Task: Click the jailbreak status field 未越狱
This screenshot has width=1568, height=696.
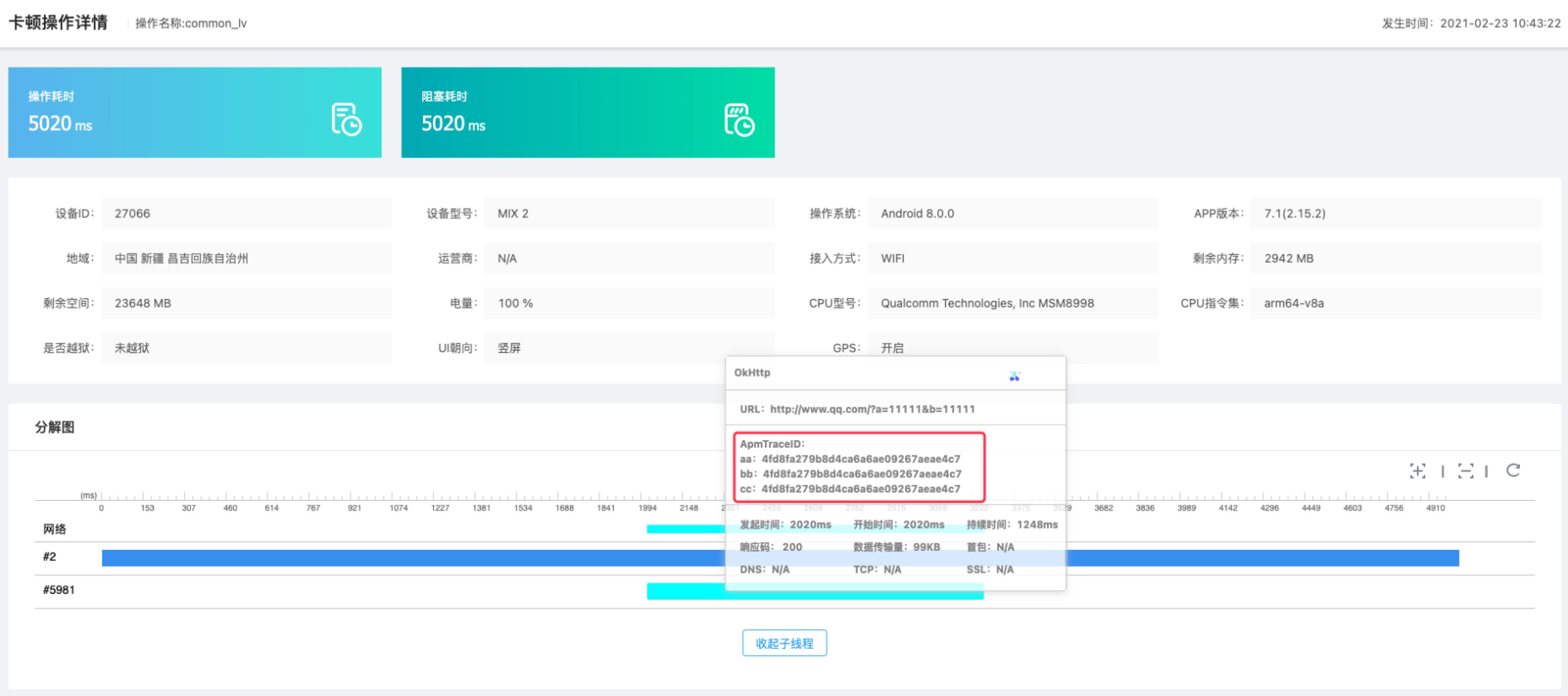Action: [247, 348]
